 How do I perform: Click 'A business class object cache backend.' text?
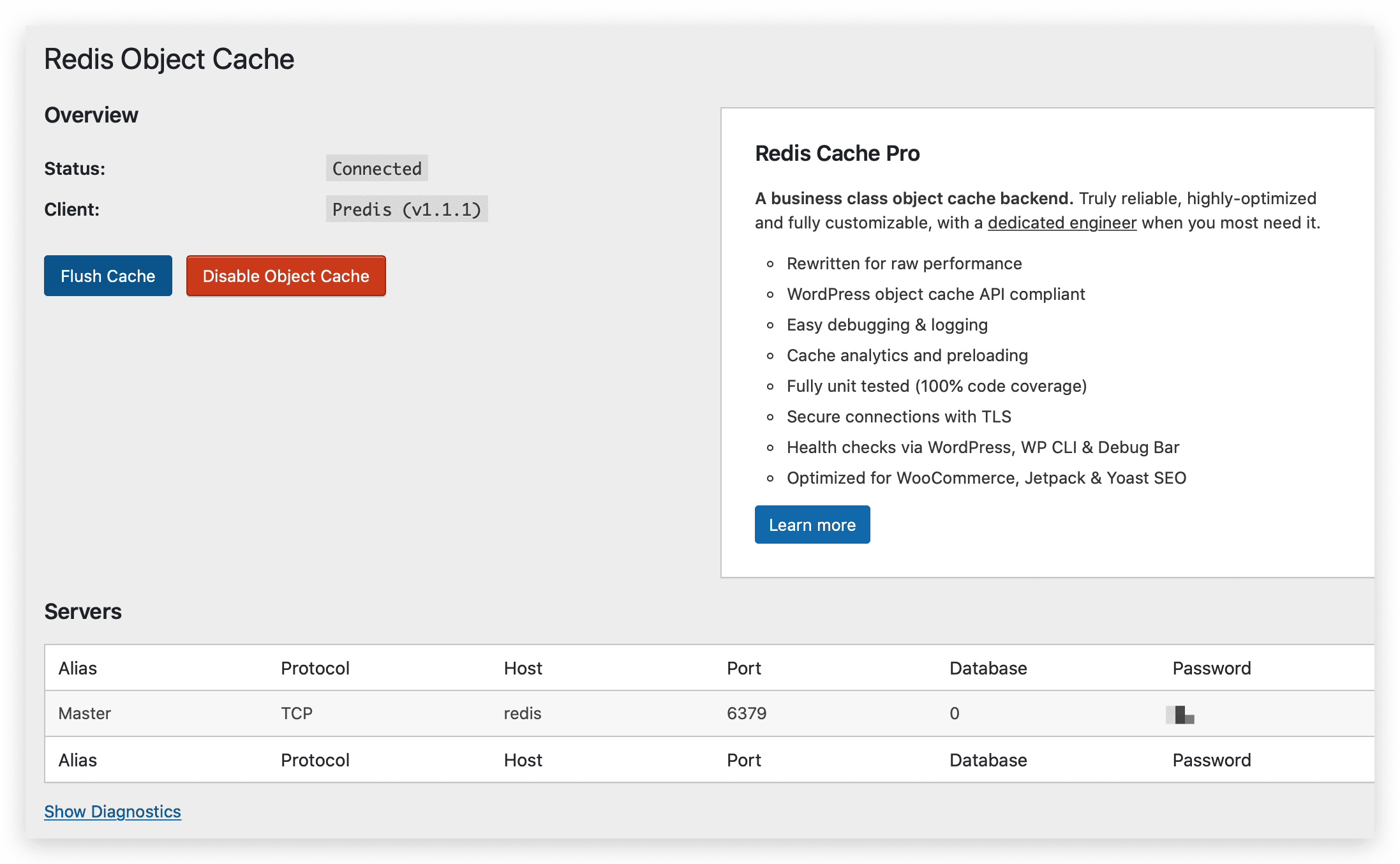(x=914, y=198)
